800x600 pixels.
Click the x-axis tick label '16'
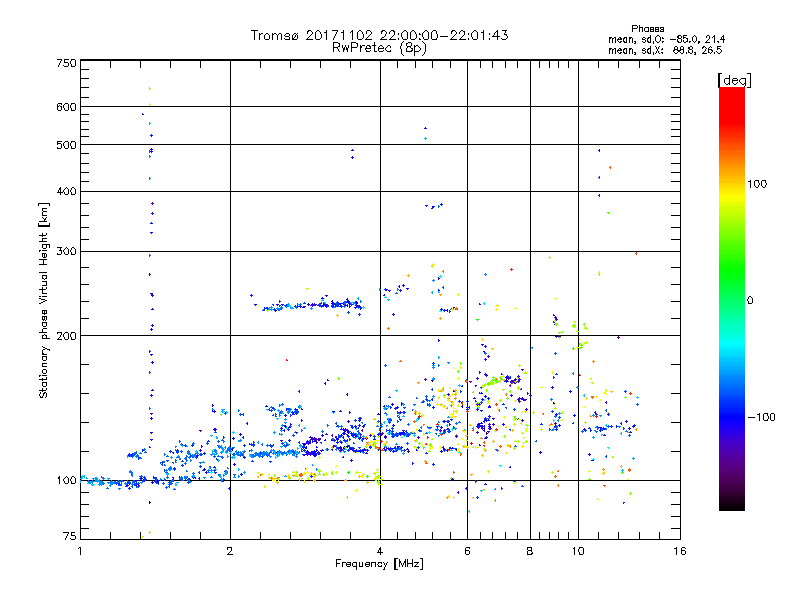point(680,551)
